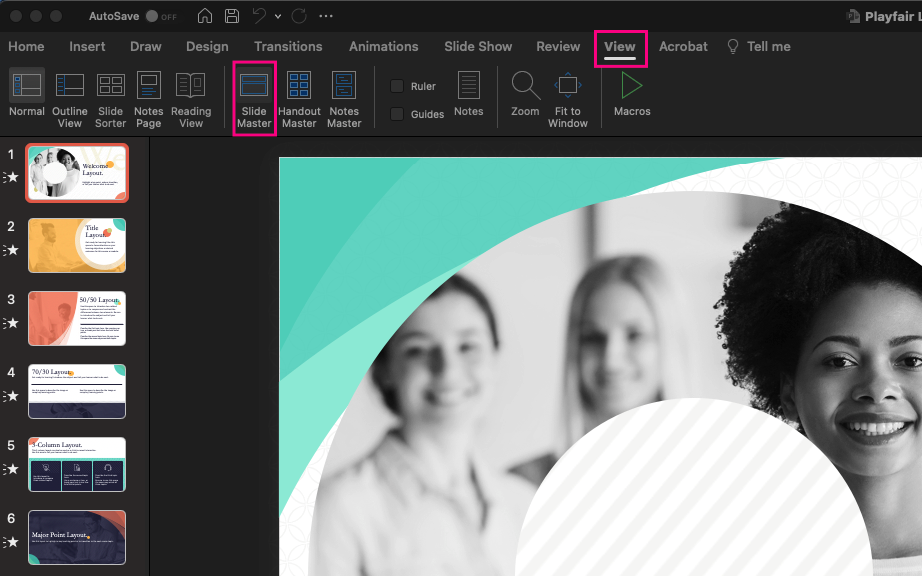Select Notes Page view
Screen dimensions: 922x576
click(x=148, y=95)
